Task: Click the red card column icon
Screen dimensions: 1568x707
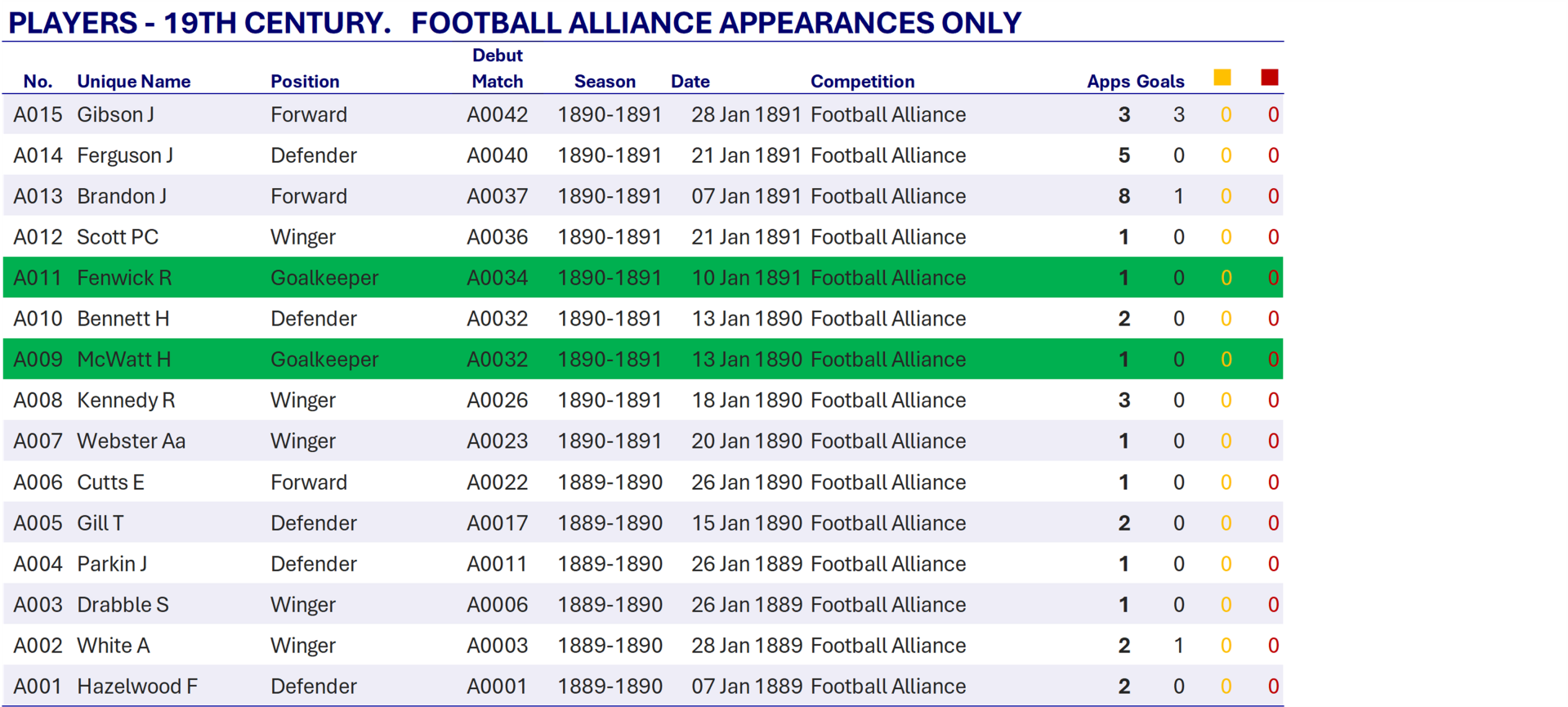Action: click(x=1269, y=78)
